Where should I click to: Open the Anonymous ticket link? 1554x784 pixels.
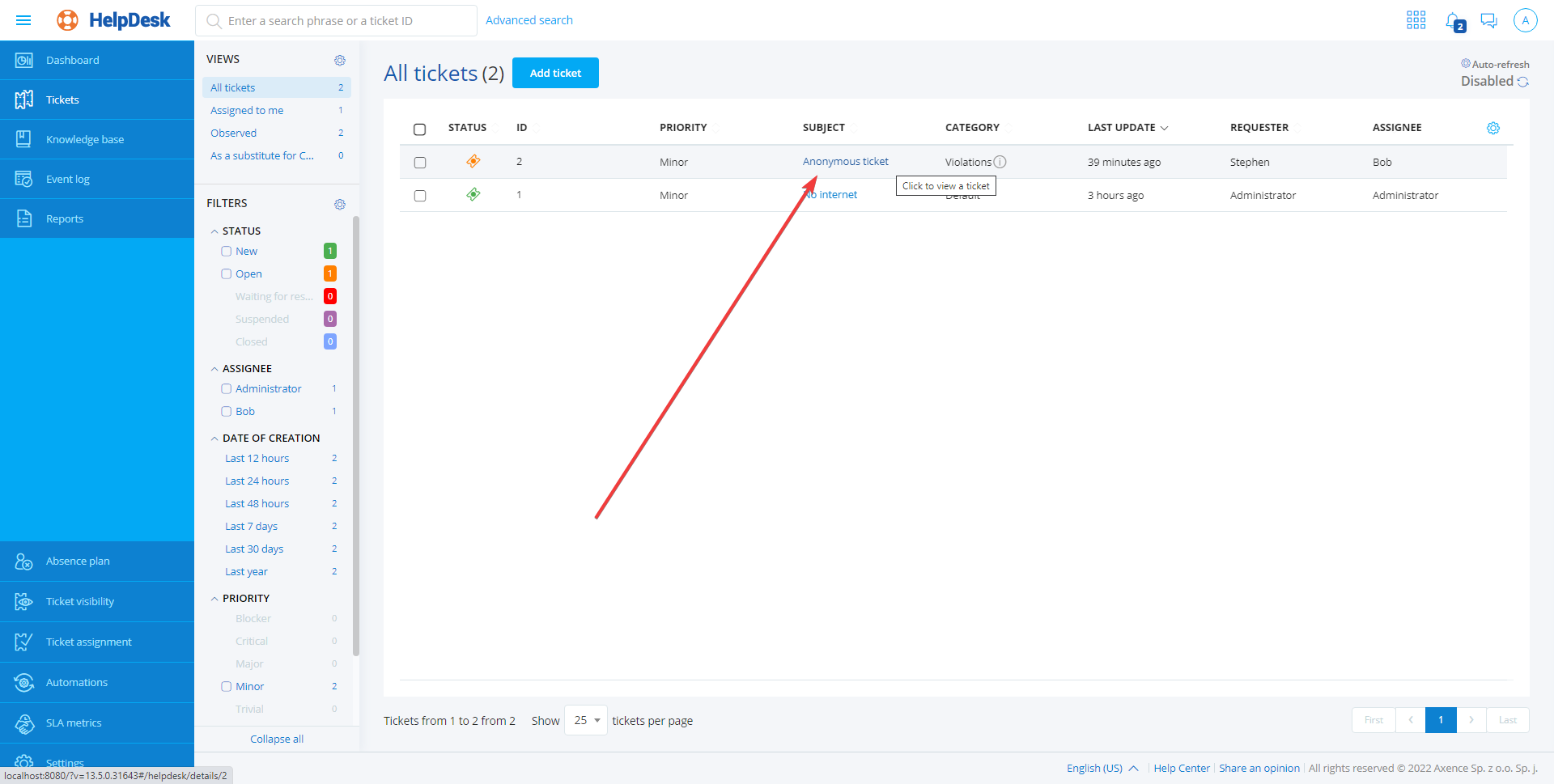click(845, 162)
